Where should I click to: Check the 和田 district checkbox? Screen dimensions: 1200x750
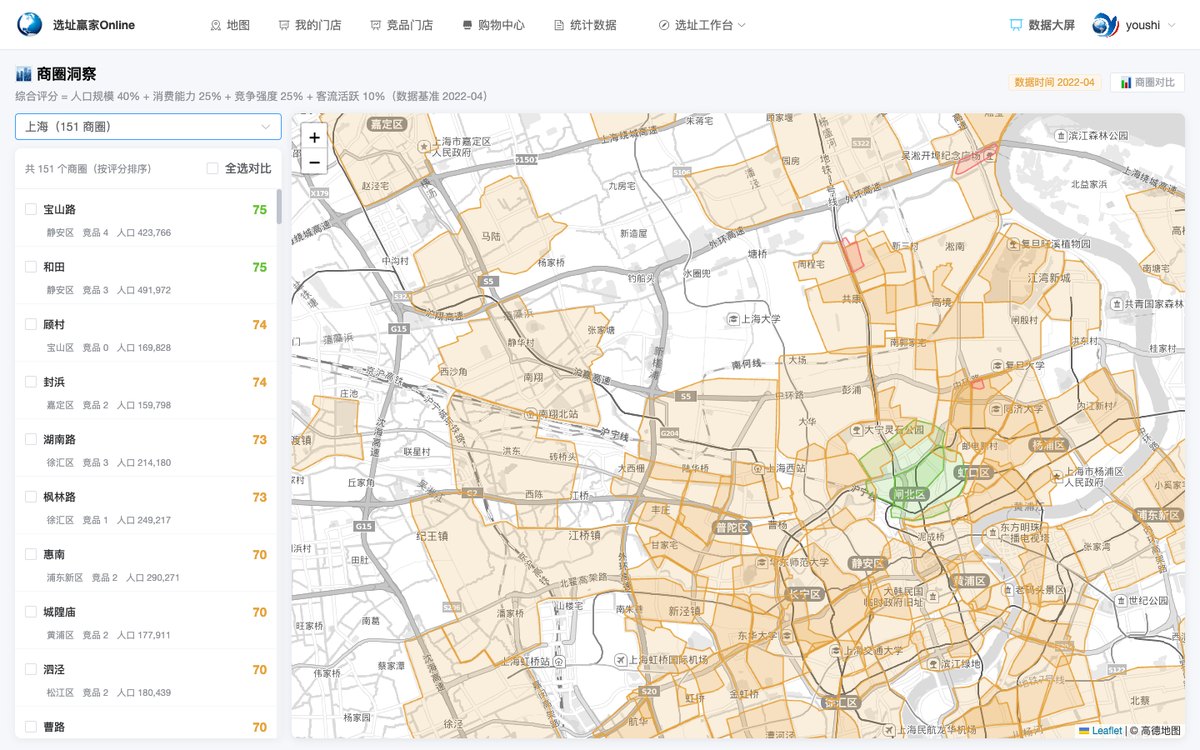tap(31, 267)
